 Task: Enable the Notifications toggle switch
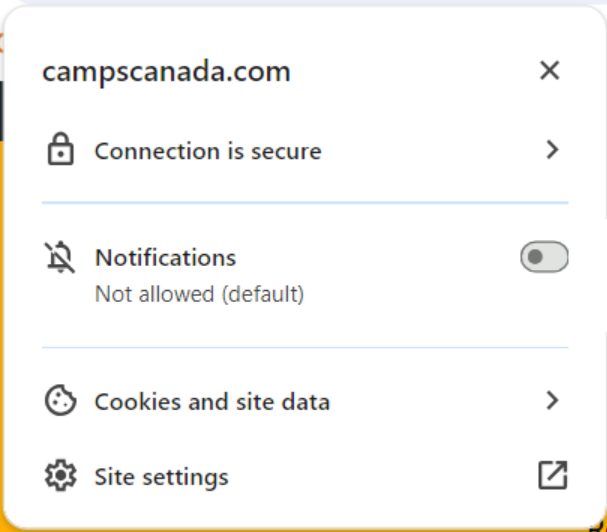(544, 257)
